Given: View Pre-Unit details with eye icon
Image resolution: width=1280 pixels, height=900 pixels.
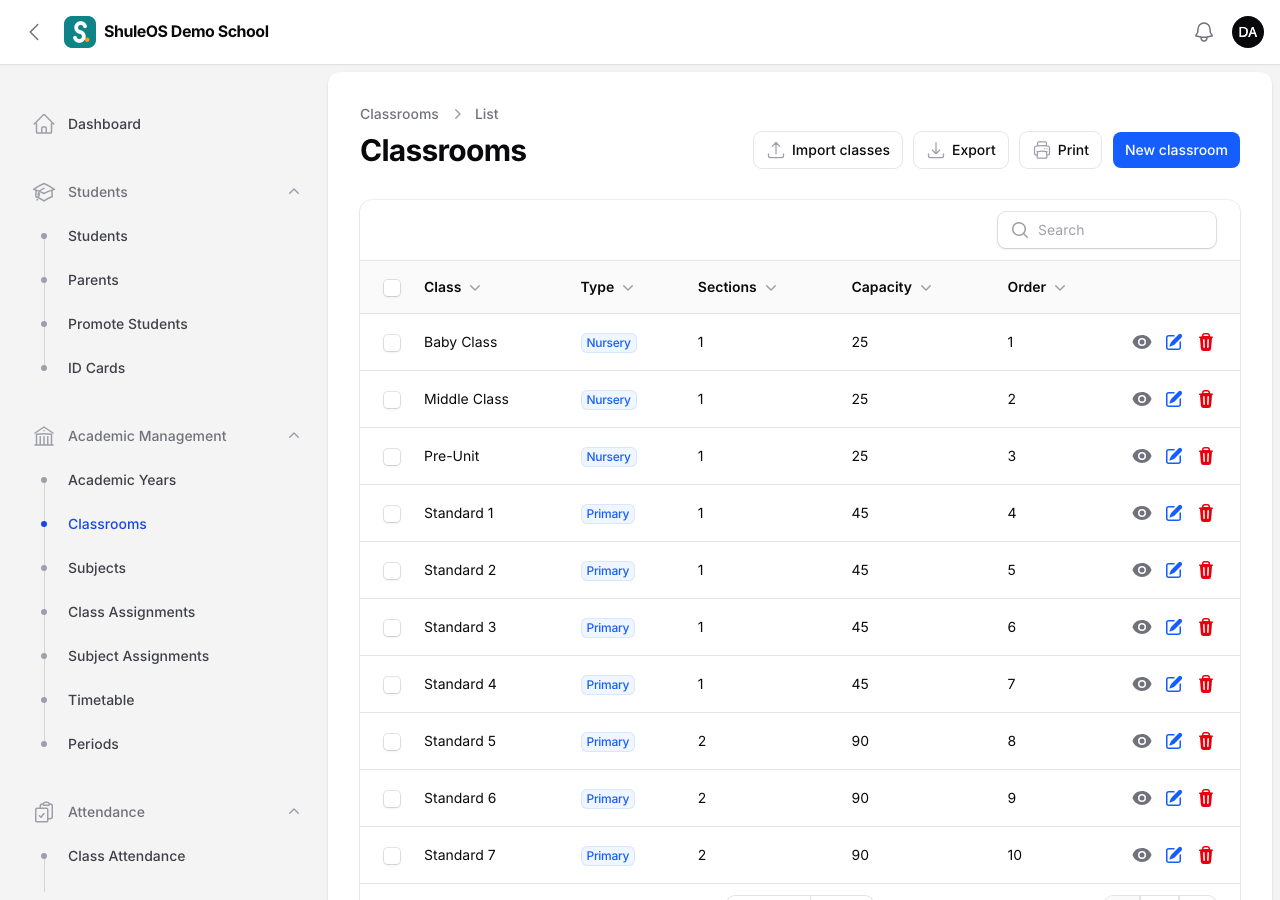Looking at the screenshot, I should [1142, 456].
